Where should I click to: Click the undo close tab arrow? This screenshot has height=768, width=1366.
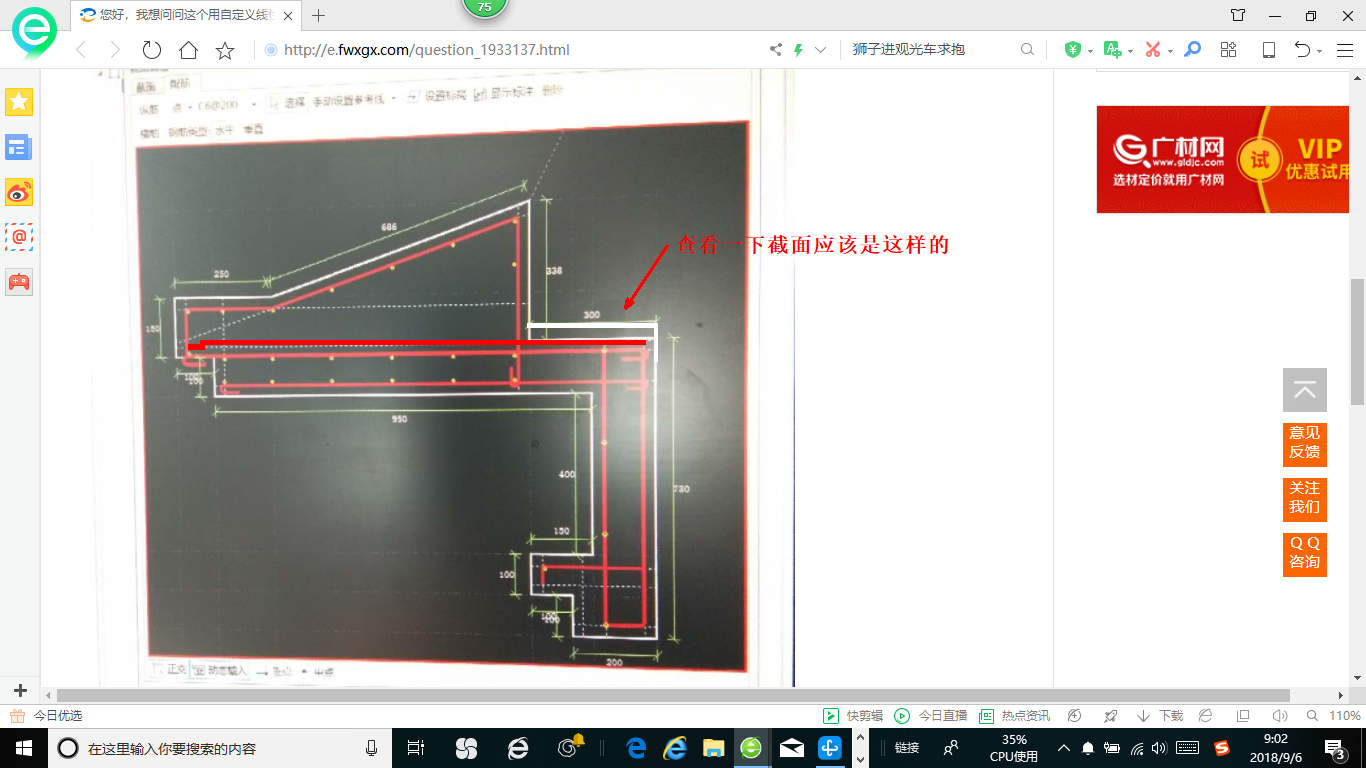coord(1302,49)
